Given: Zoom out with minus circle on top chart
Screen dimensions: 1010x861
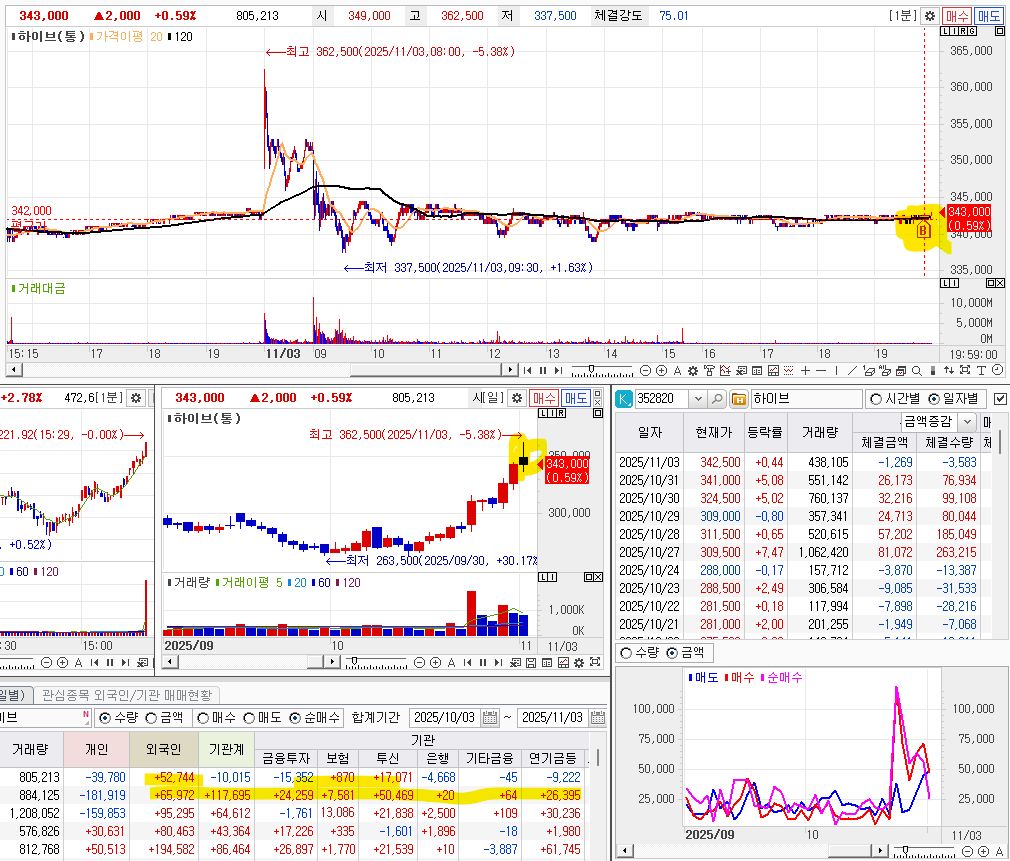Looking at the screenshot, I should (x=645, y=370).
